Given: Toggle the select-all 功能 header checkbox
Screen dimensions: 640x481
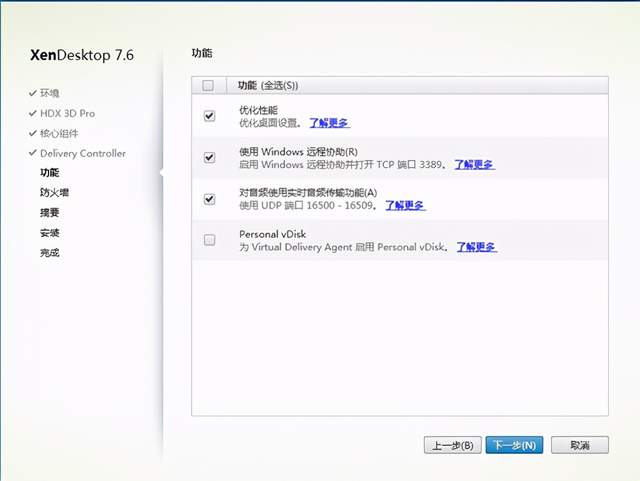Looking at the screenshot, I should point(208,86).
